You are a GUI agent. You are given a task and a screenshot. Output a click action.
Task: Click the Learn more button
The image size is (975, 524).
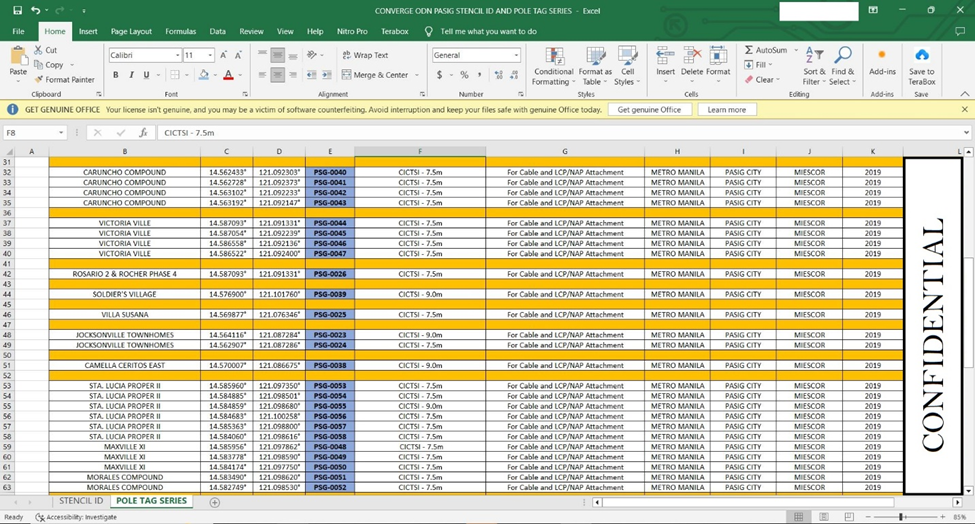coord(726,109)
